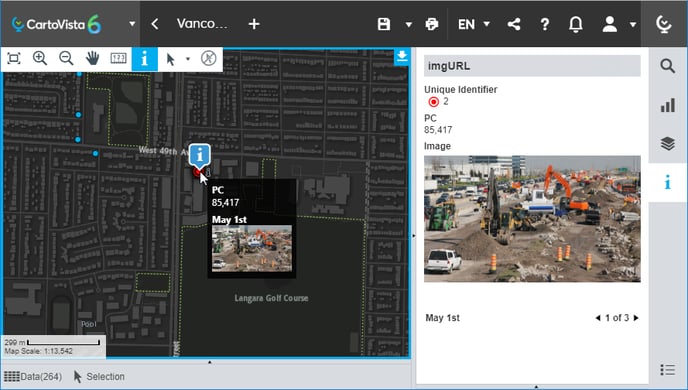Click the CartoVista 6 logo
Image resolution: width=688 pixels, height=390 pixels.
tap(56, 24)
